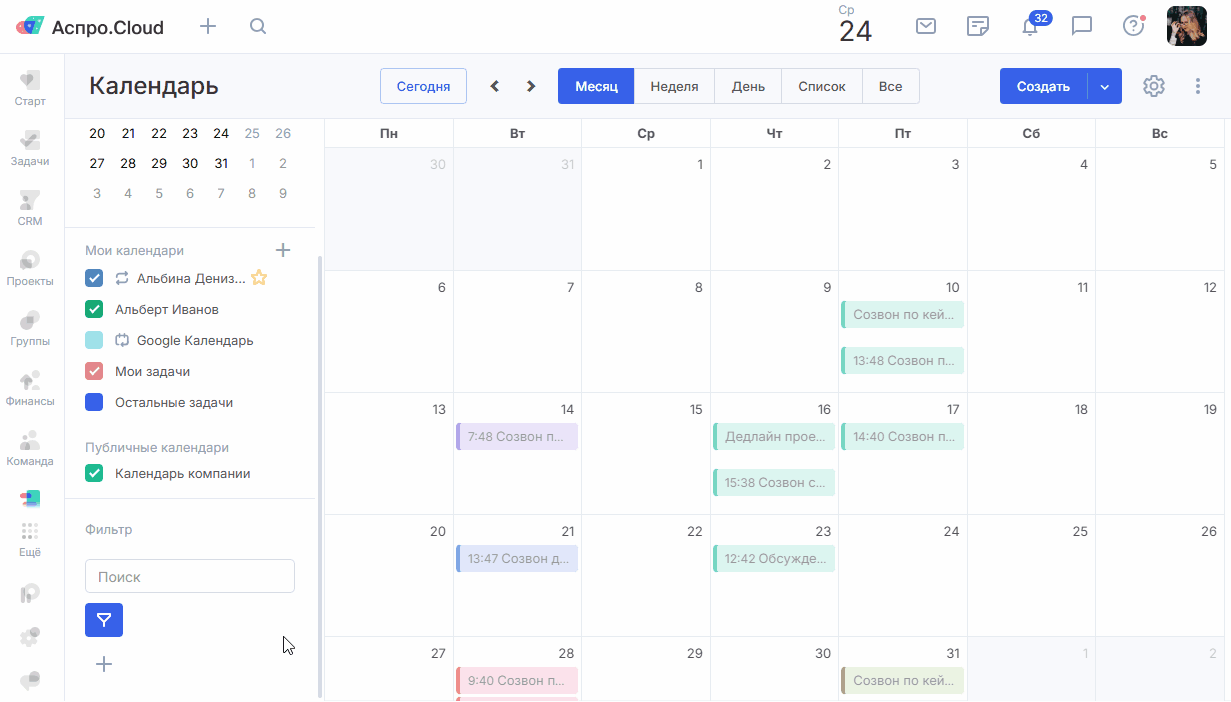The height and width of the screenshot is (702, 1231).
Task: Open the Старт section in sidebar
Action: click(30, 88)
